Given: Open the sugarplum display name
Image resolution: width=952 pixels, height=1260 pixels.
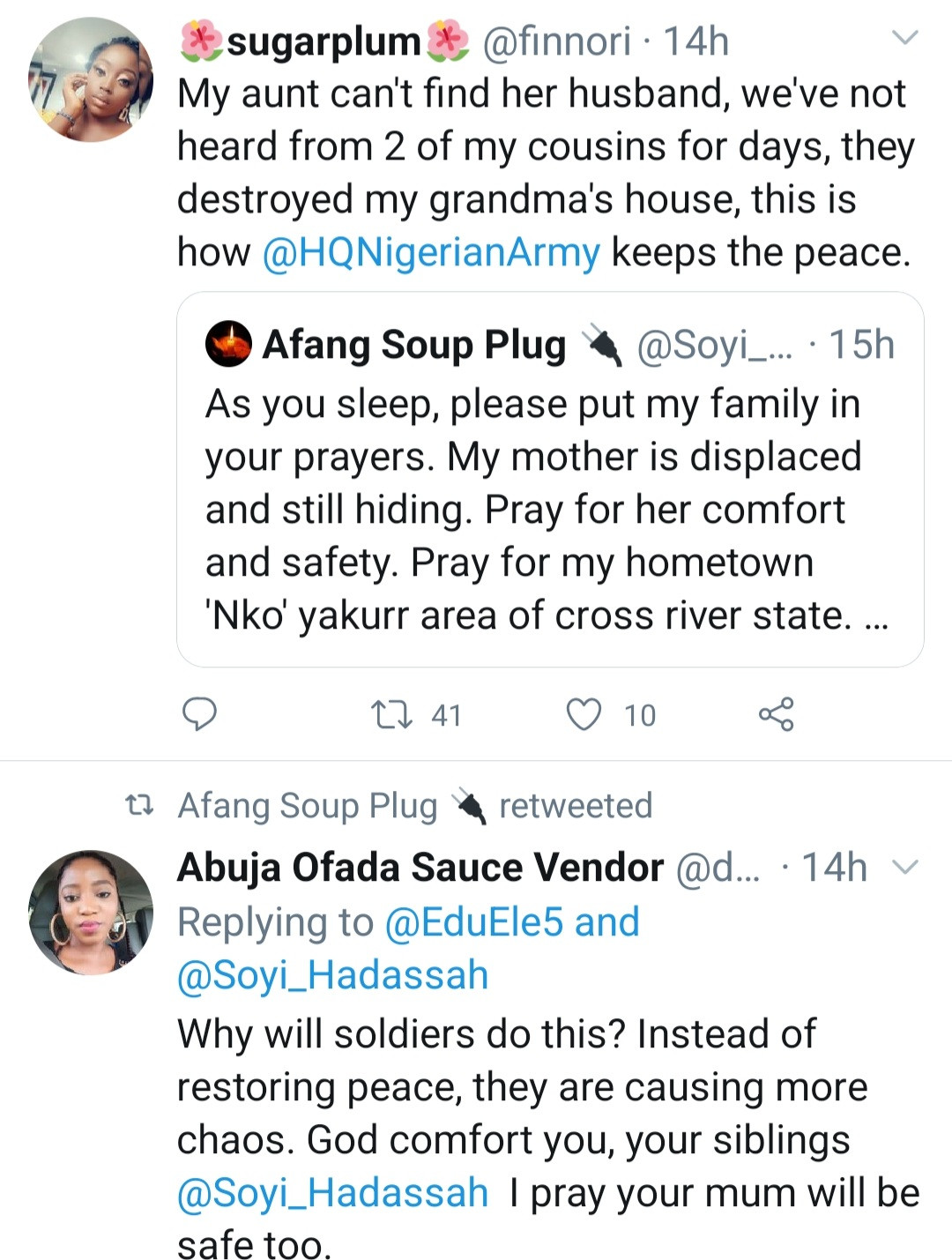Looking at the screenshot, I should [x=324, y=41].
